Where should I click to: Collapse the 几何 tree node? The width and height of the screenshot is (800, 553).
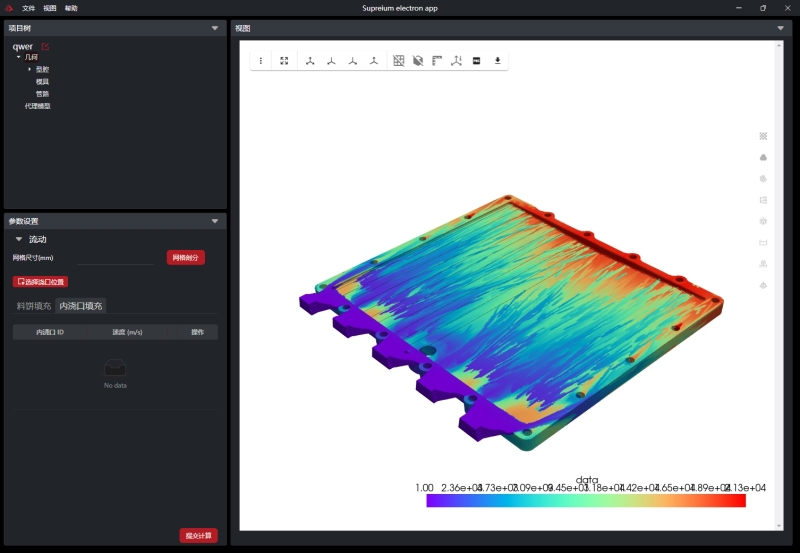coord(19,57)
